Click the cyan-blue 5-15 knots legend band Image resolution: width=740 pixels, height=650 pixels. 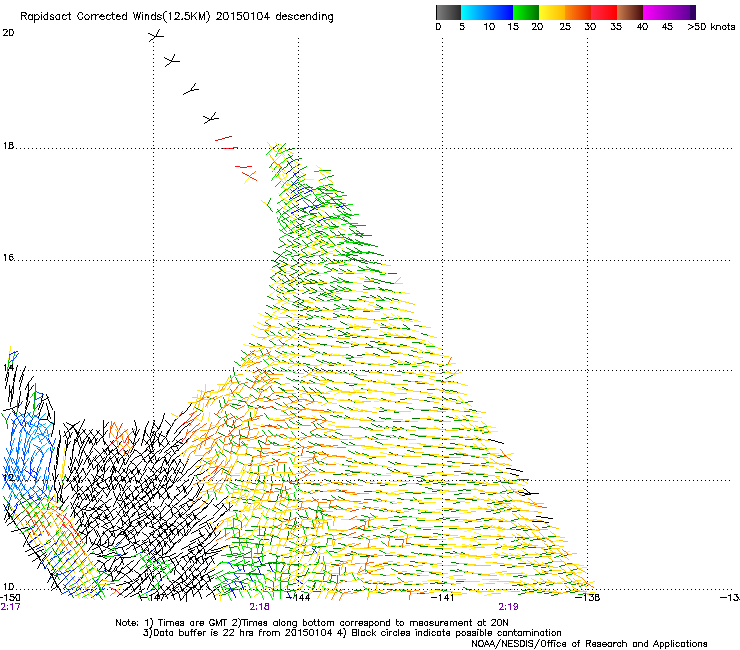click(487, 12)
